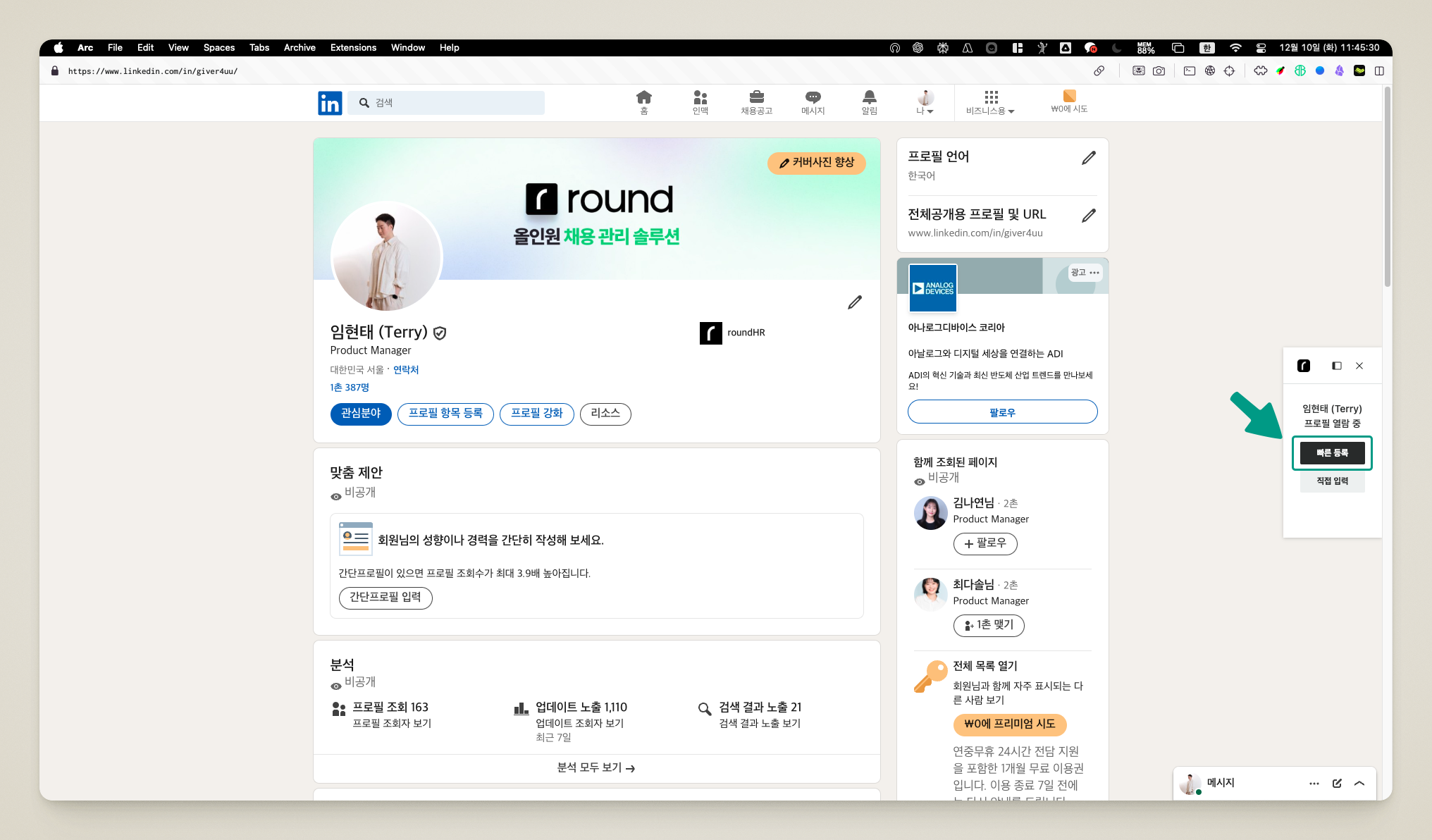
Task: Close the round extension side panel
Action: point(1359,366)
